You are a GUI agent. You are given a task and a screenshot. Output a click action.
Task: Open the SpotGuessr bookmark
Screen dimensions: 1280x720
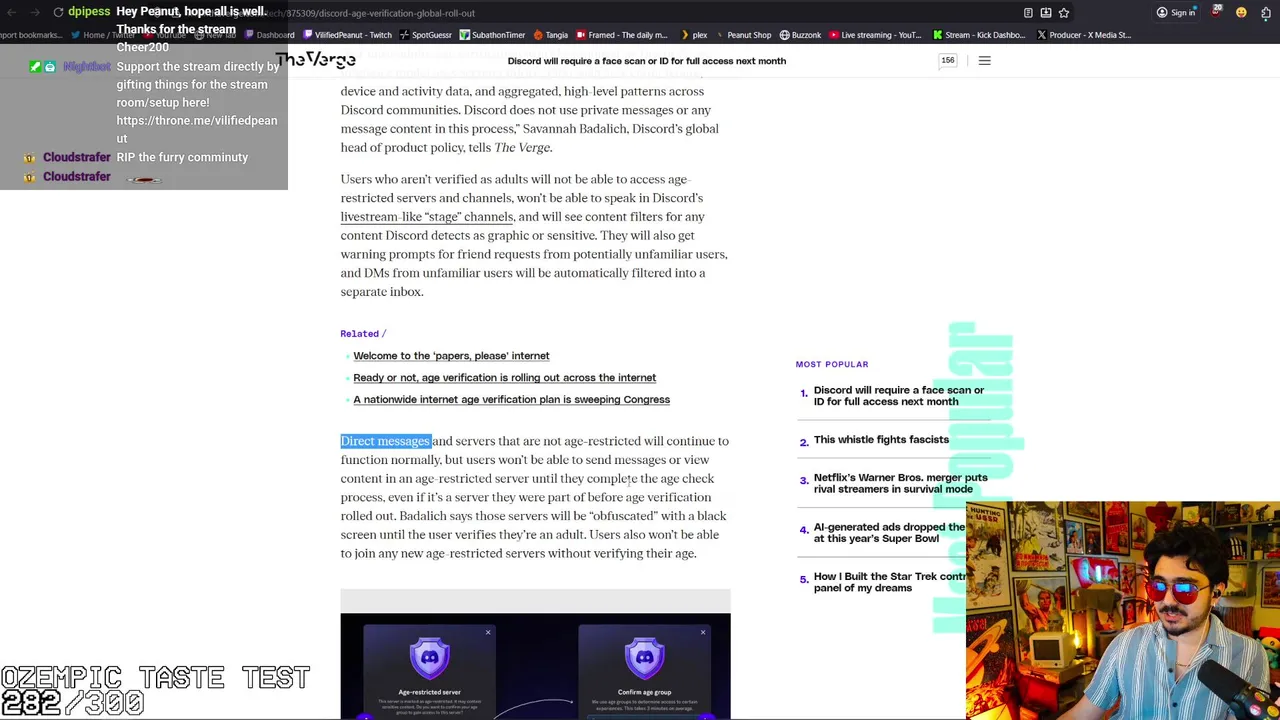point(425,35)
